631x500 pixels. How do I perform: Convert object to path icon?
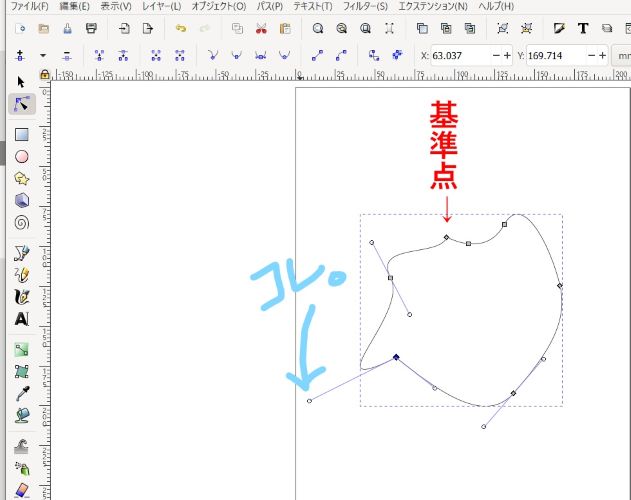[x=374, y=55]
